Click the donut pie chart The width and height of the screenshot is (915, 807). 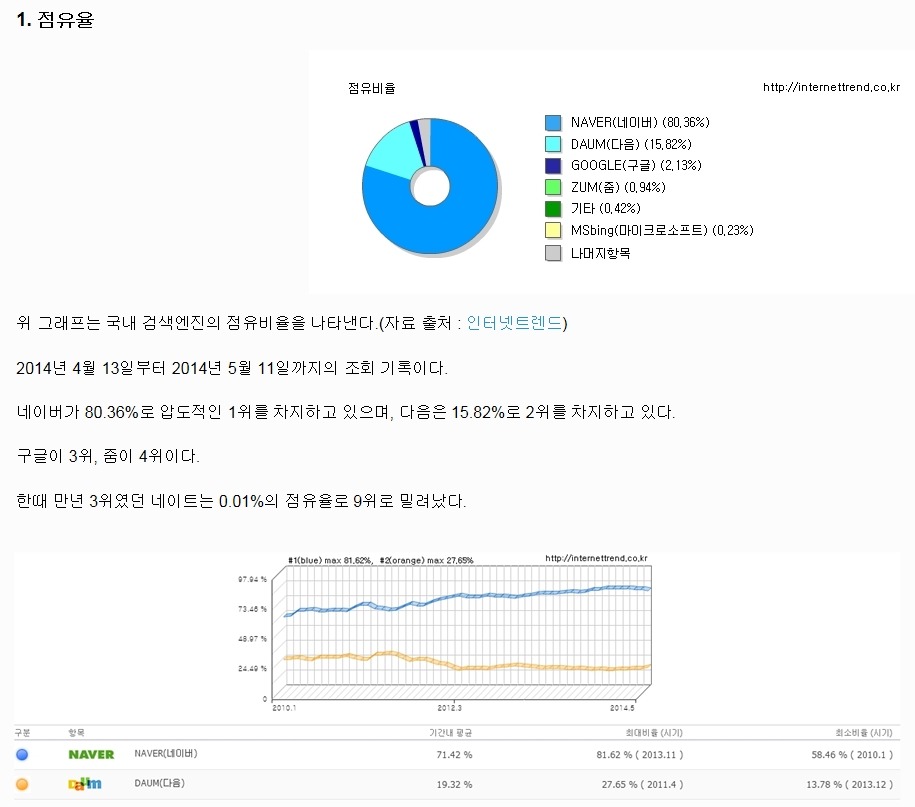[431, 187]
